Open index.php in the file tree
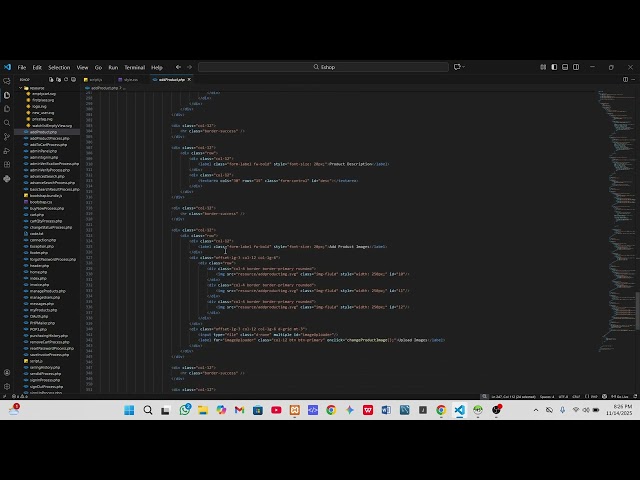Viewport: 640px width, 480px height. point(38,278)
